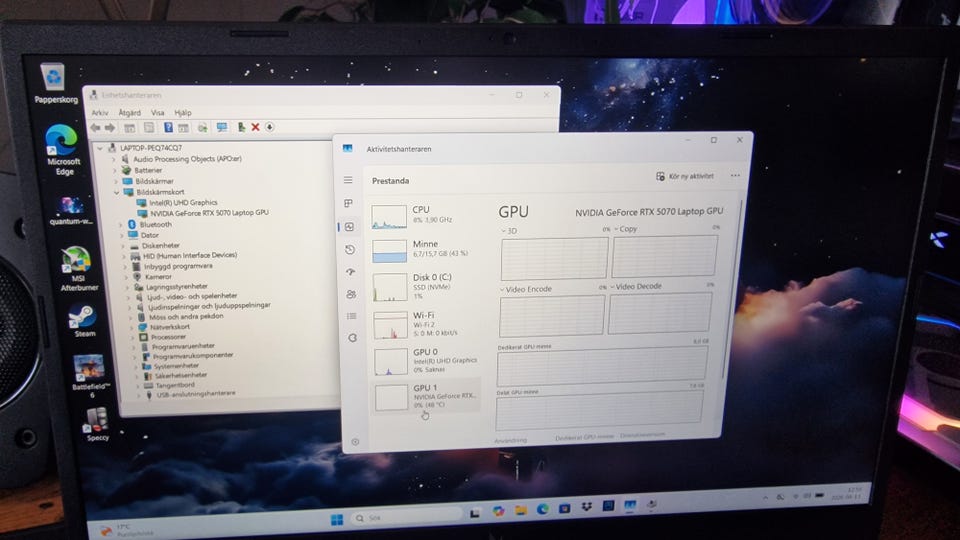The height and width of the screenshot is (540, 960).
Task: Open Visa menu in Device Manager
Action: tap(158, 113)
